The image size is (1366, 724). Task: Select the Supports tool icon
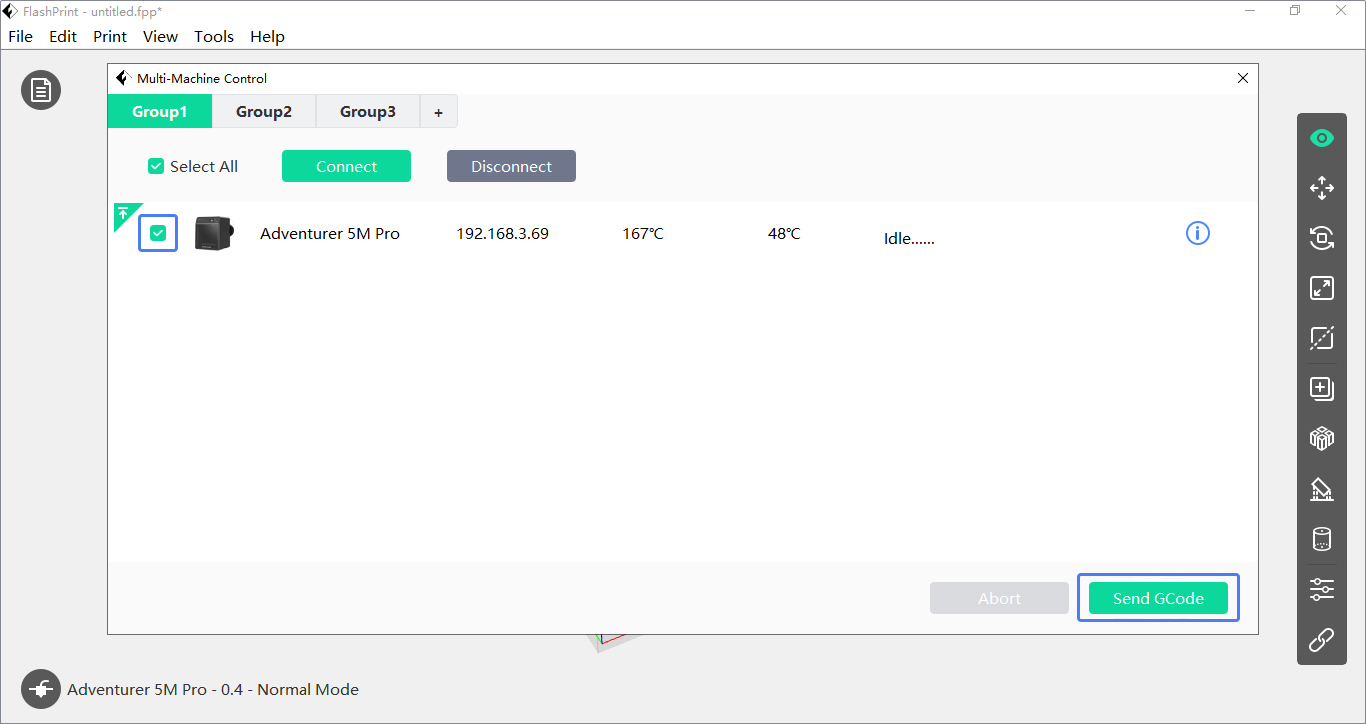[1322, 489]
